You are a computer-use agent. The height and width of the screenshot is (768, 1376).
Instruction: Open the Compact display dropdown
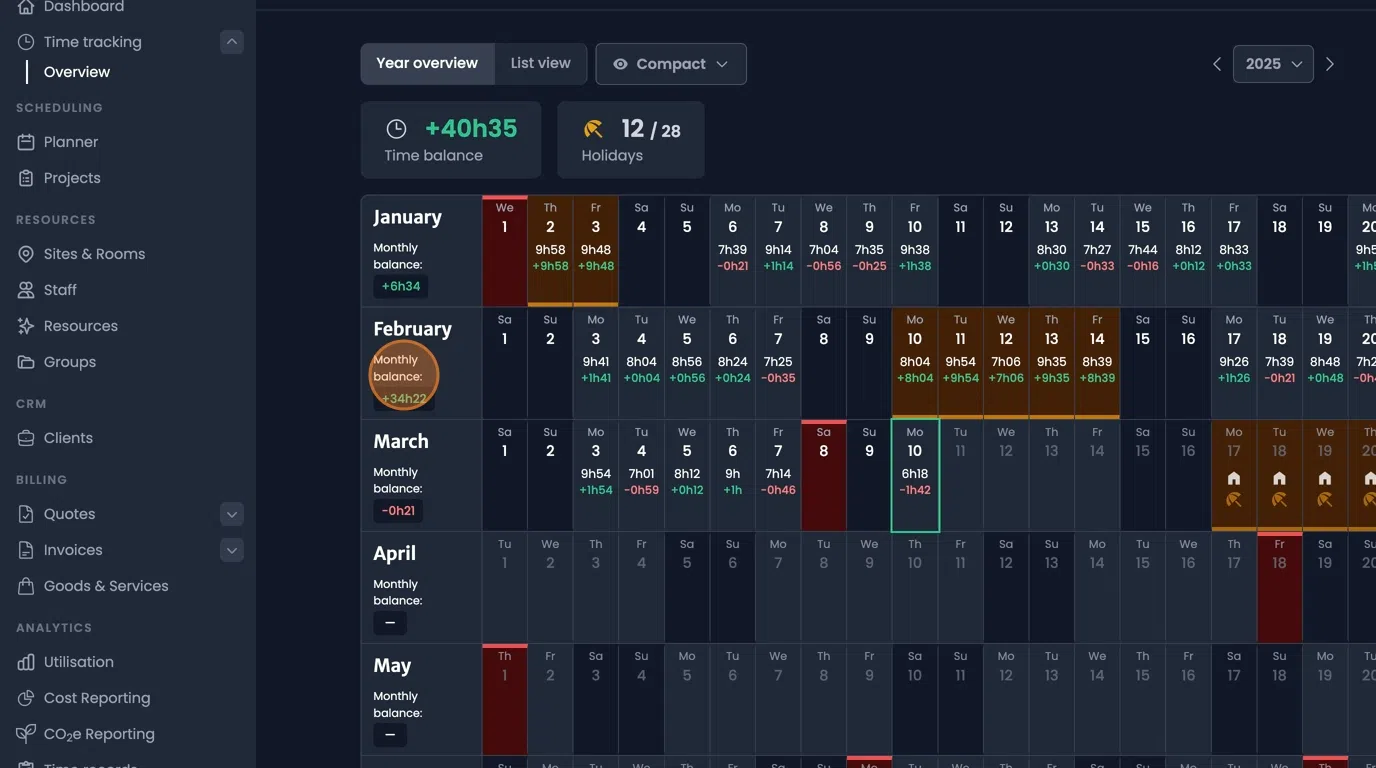click(x=671, y=63)
